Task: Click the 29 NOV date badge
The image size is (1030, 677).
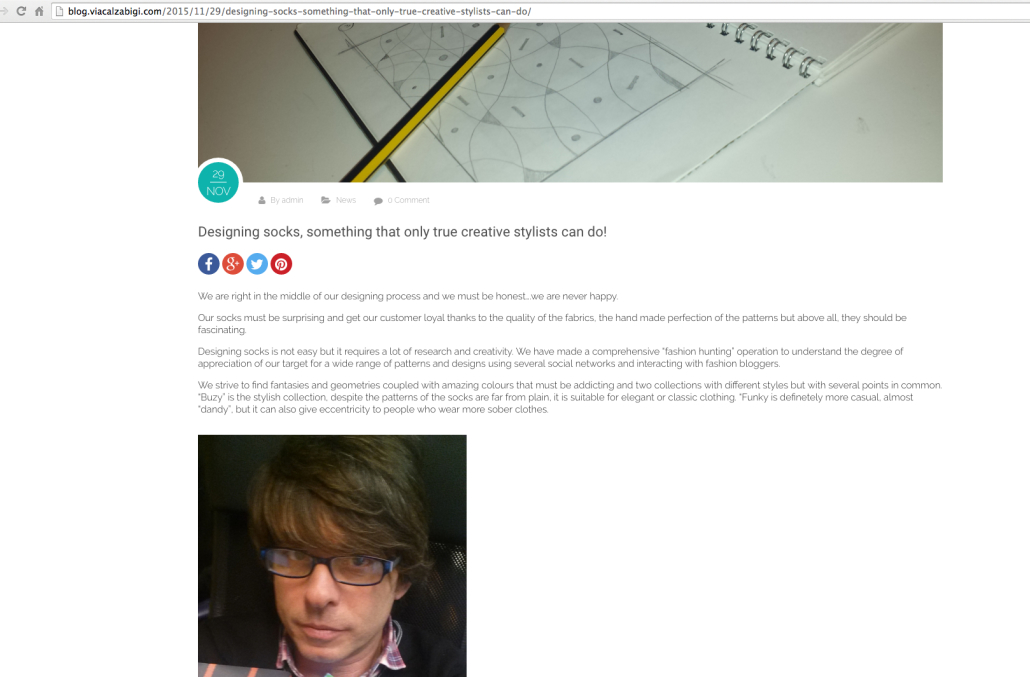Action: [219, 182]
